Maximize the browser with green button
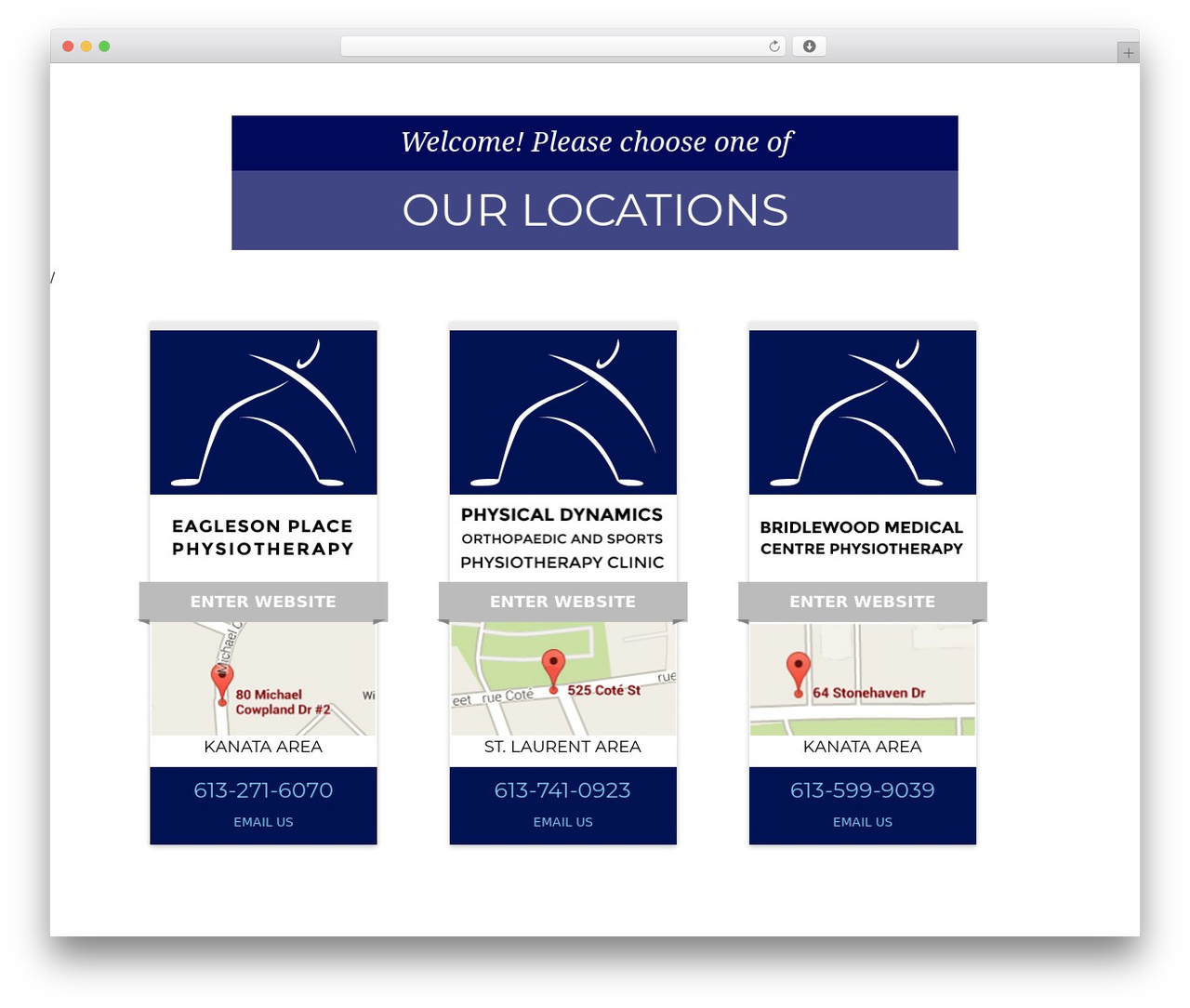Image resolution: width=1190 pixels, height=1008 pixels. coord(104,46)
